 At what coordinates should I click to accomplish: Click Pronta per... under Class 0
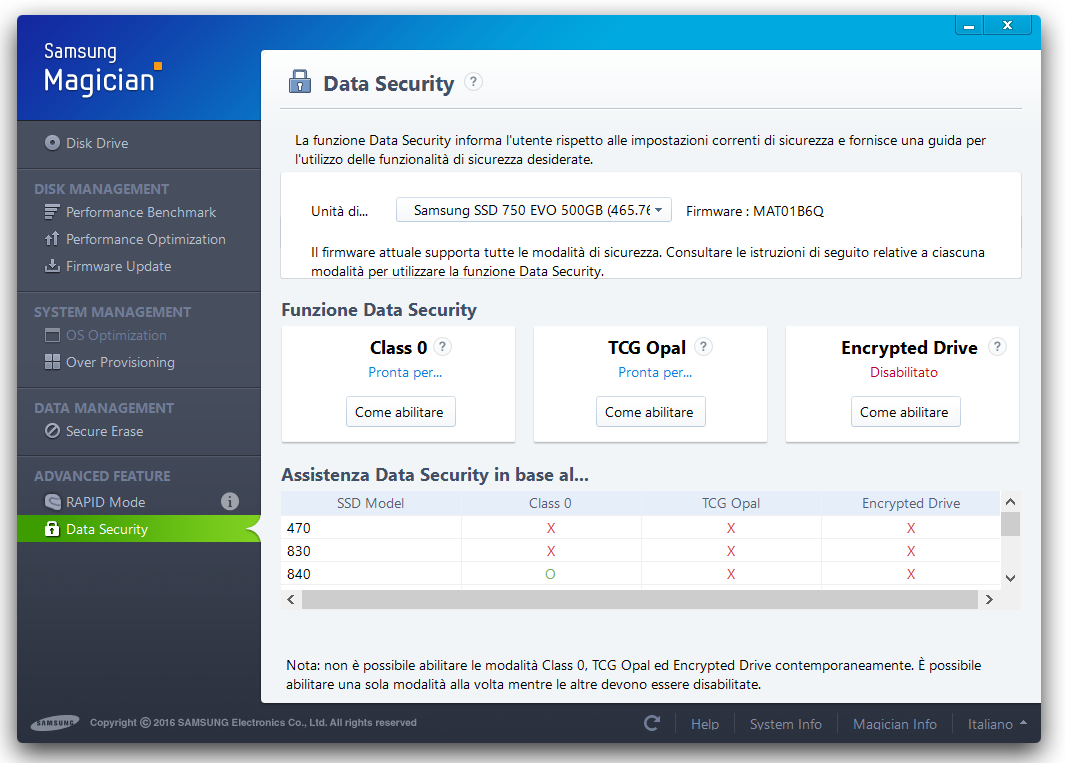tap(405, 372)
